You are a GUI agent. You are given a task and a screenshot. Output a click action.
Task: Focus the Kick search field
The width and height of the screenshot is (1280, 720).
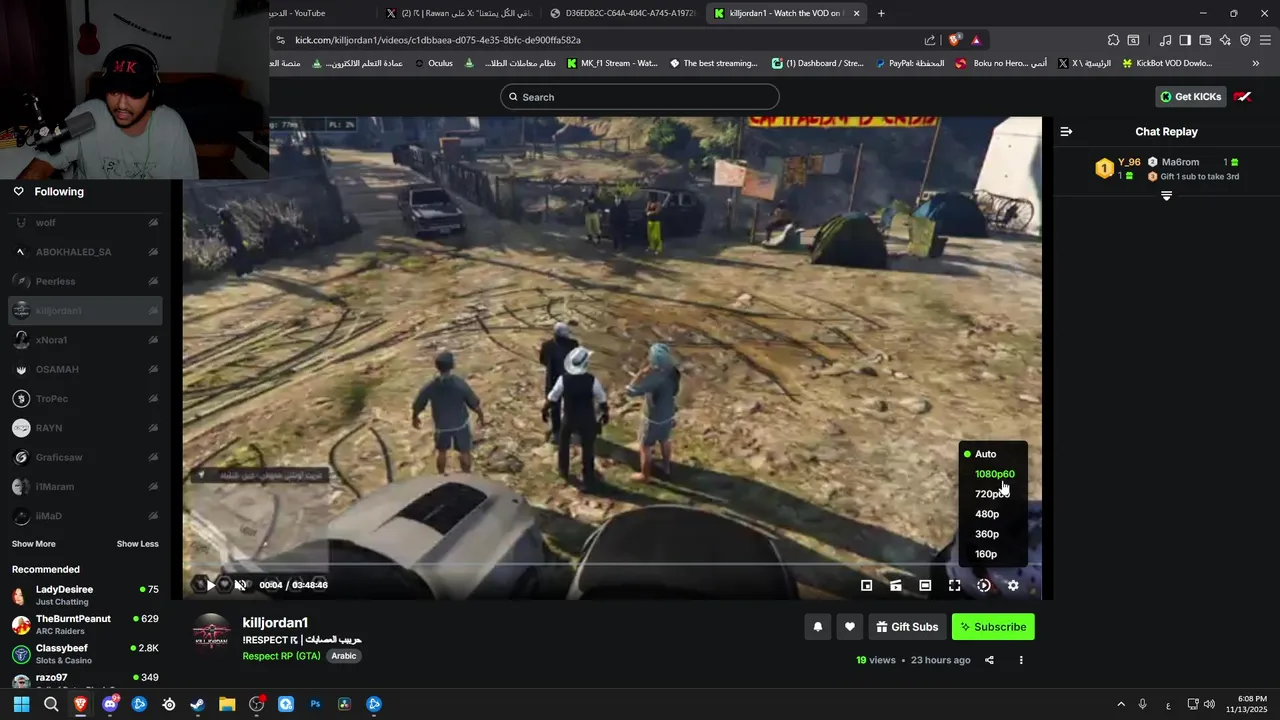(x=640, y=97)
